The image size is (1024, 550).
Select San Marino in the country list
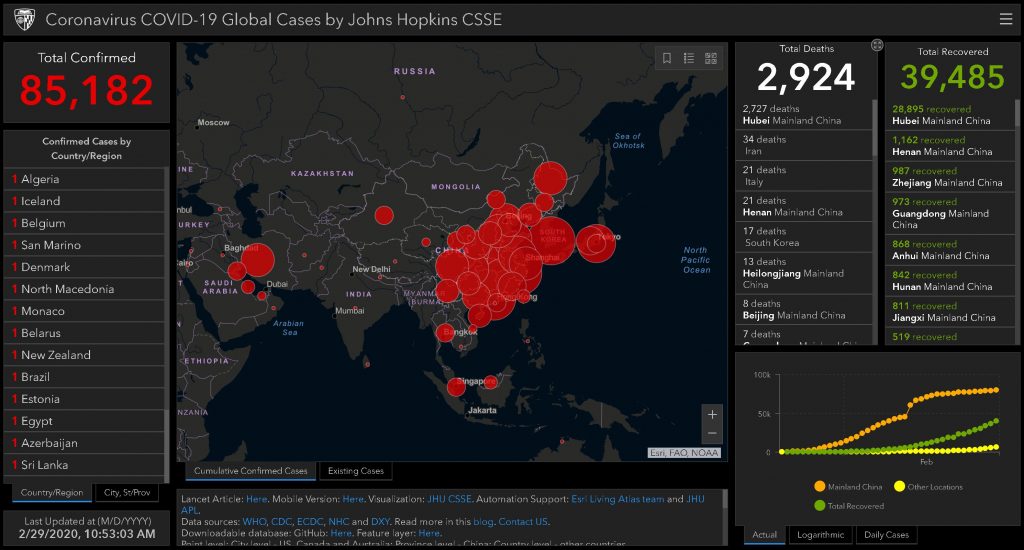84,245
